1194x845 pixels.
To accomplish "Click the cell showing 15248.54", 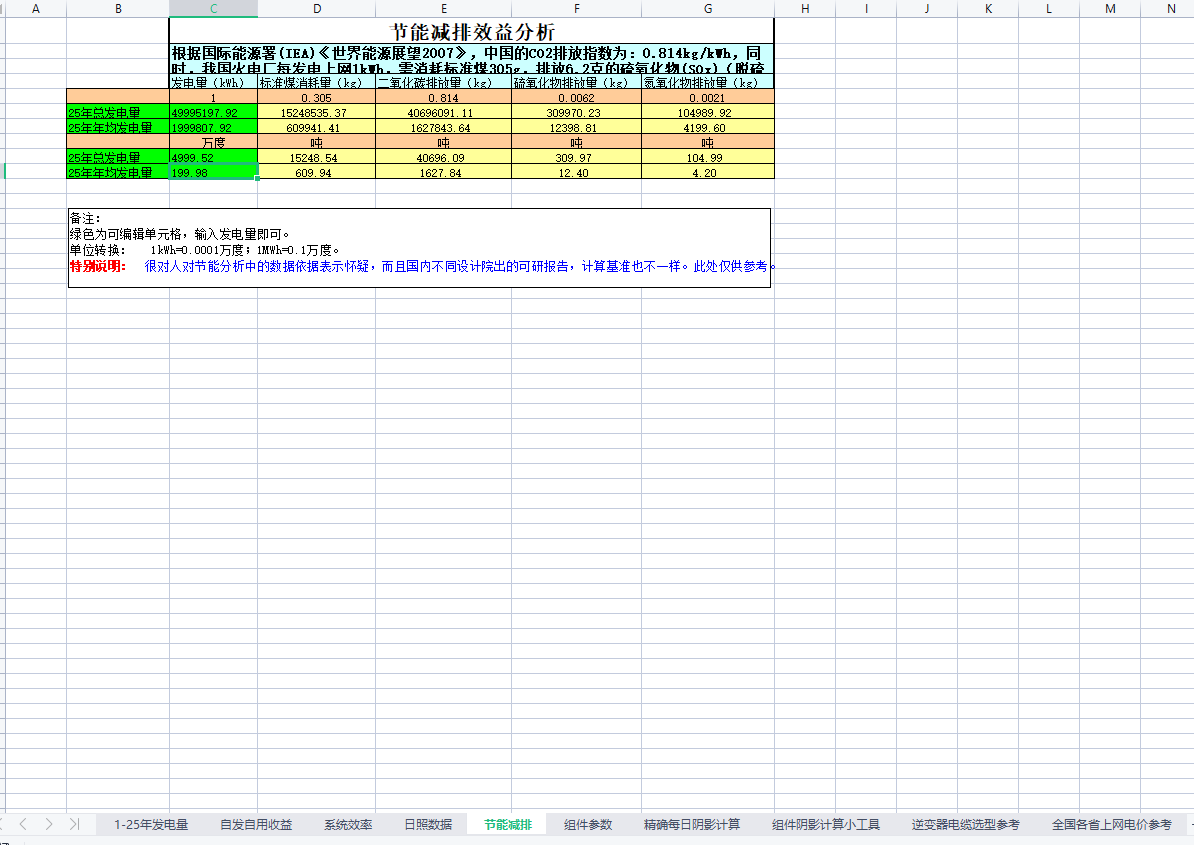I will coord(317,158).
